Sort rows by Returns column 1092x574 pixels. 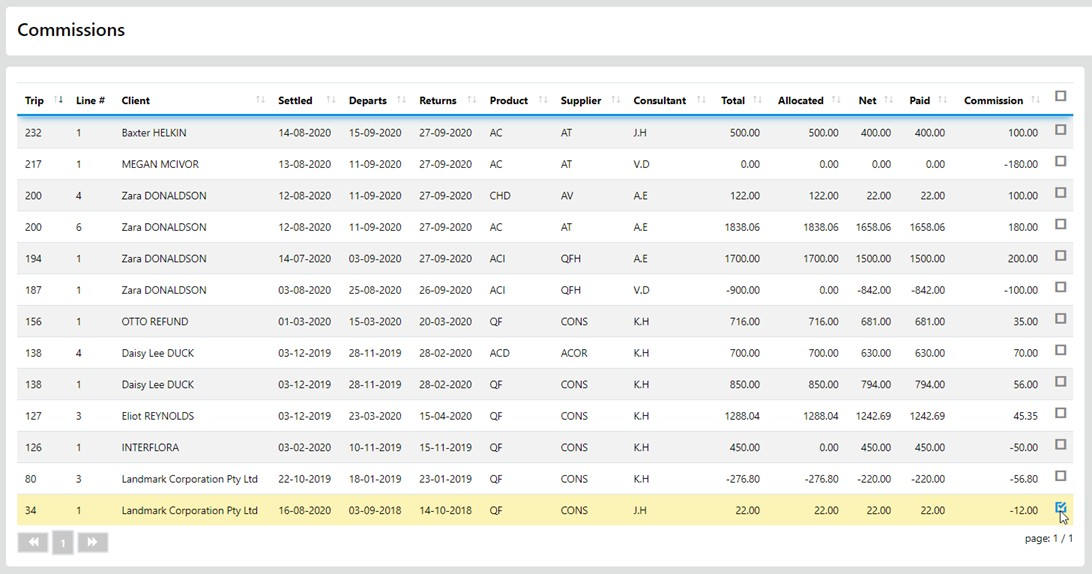pos(473,100)
